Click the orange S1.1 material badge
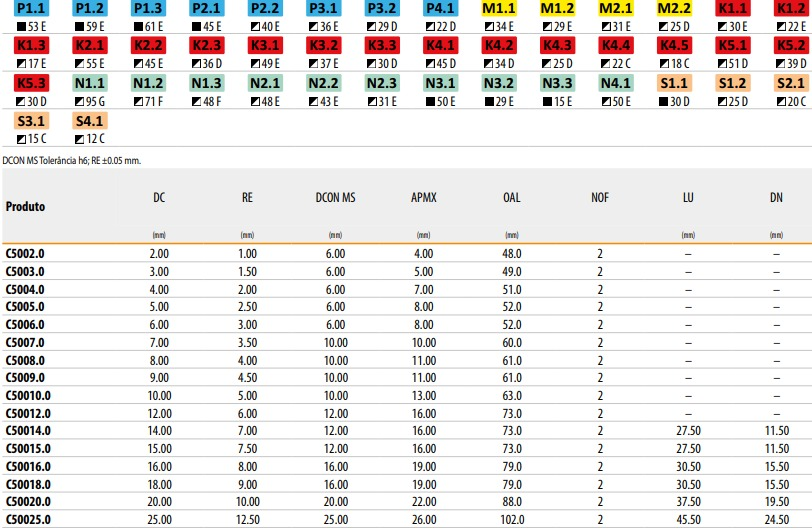 click(673, 84)
